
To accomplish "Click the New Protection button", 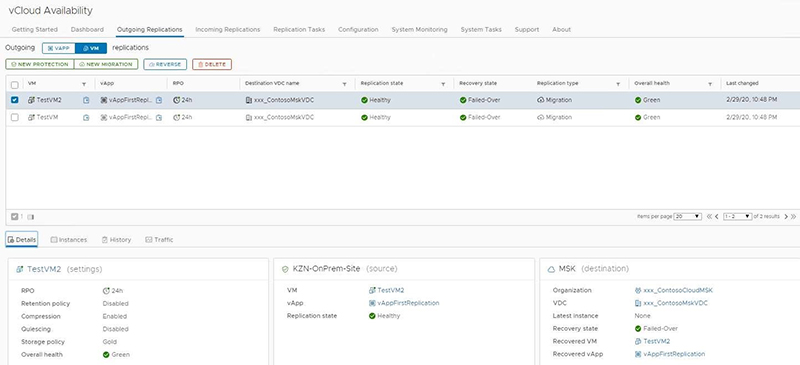I will click(x=39, y=64).
